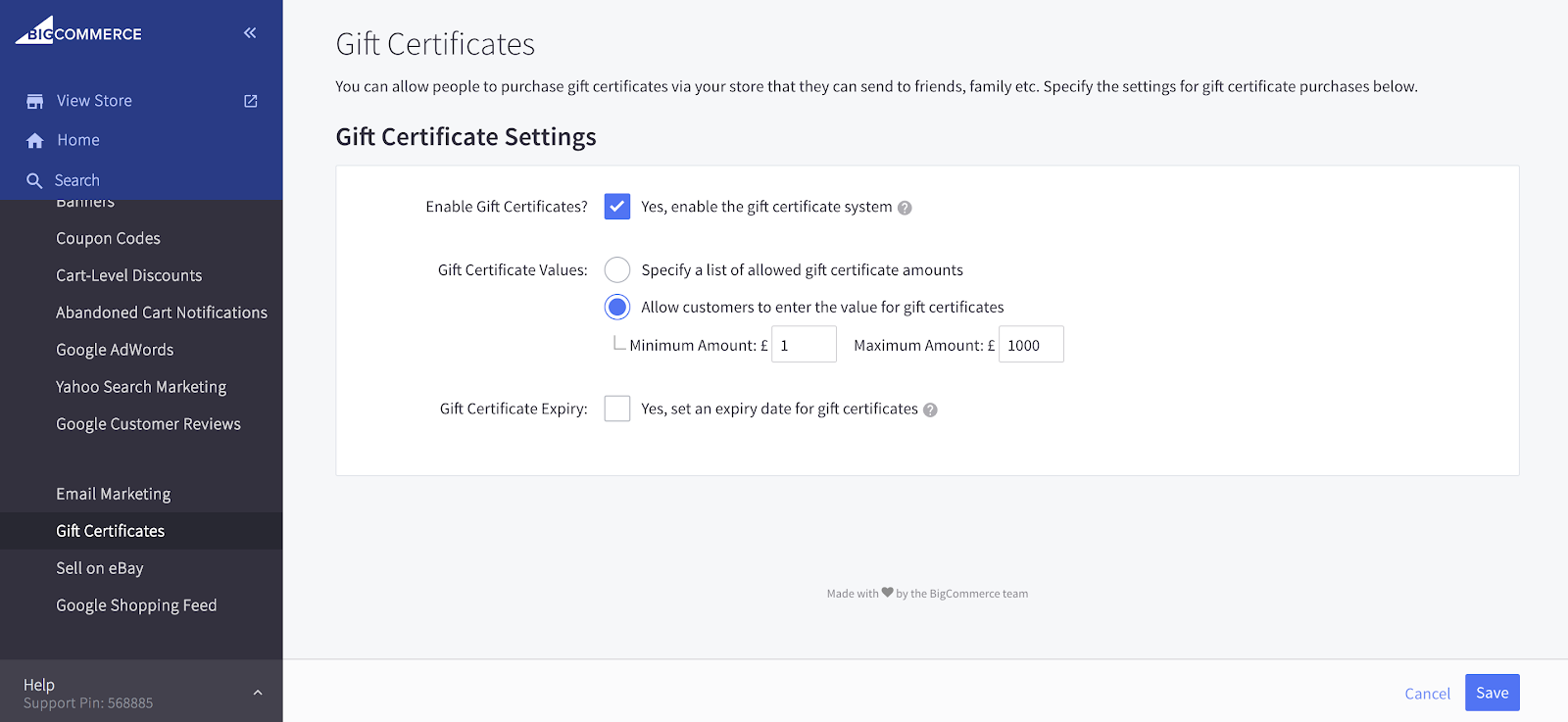Click the Maximum Amount input field
Viewport: 1568px width, 722px height.
click(x=1031, y=345)
